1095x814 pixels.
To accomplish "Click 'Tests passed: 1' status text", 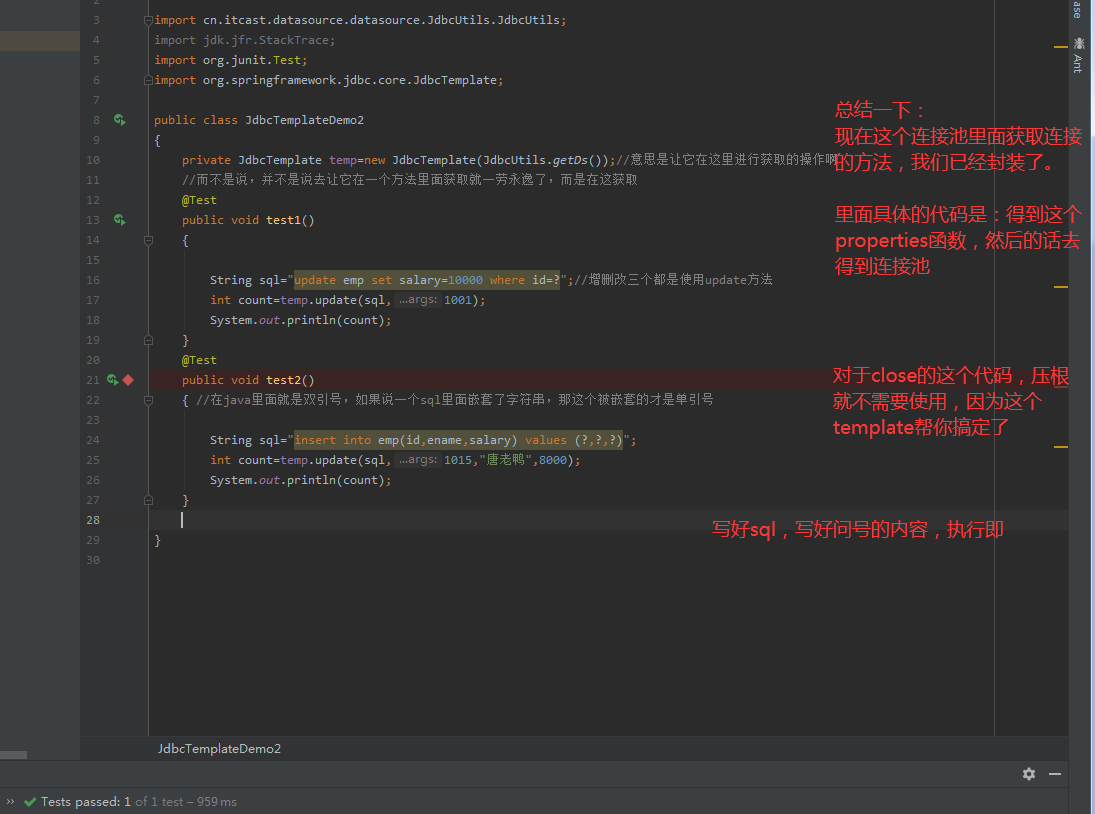I will click(x=86, y=801).
